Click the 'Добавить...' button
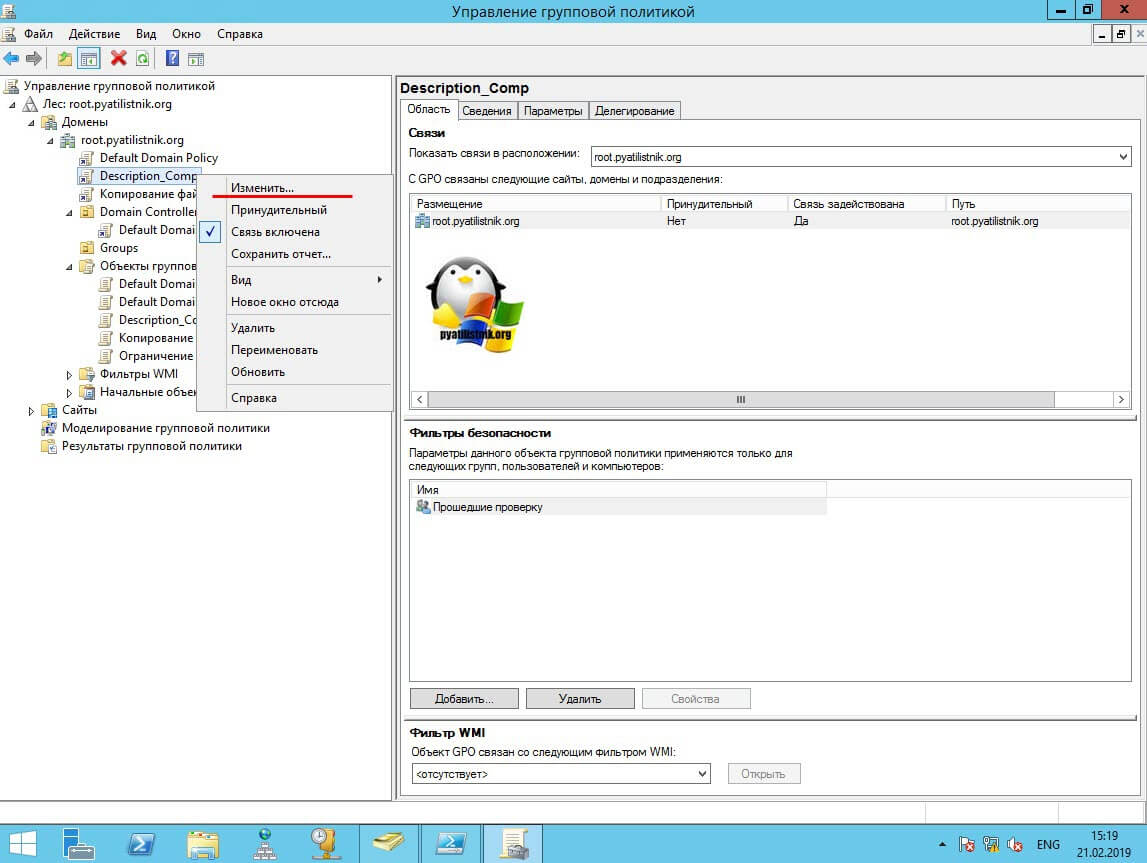The width and height of the screenshot is (1147, 863). 464,698
